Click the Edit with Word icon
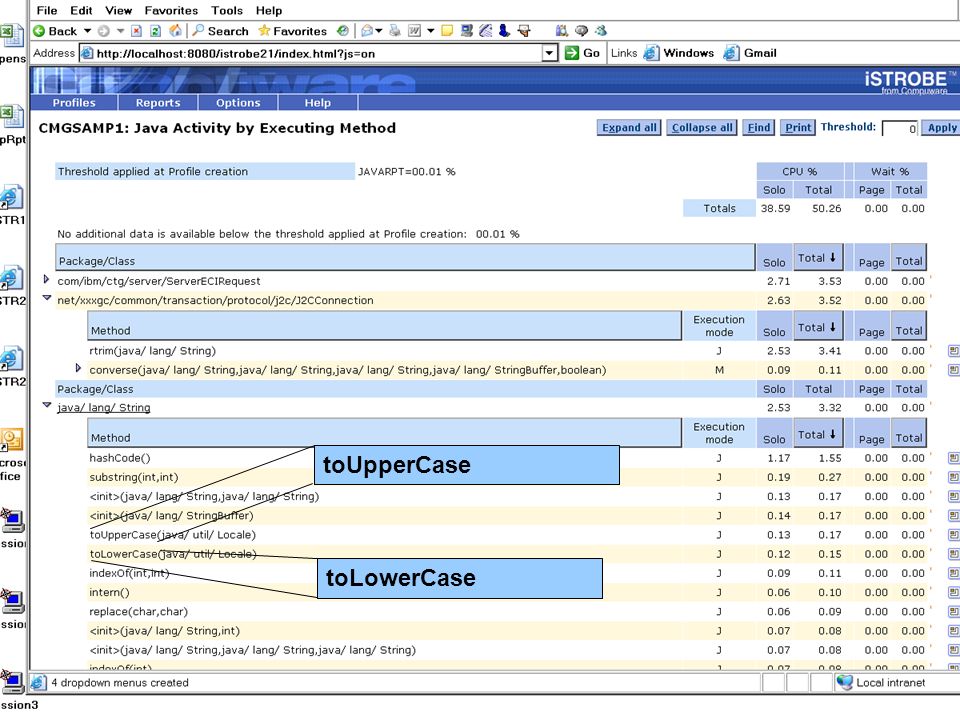 [414, 31]
